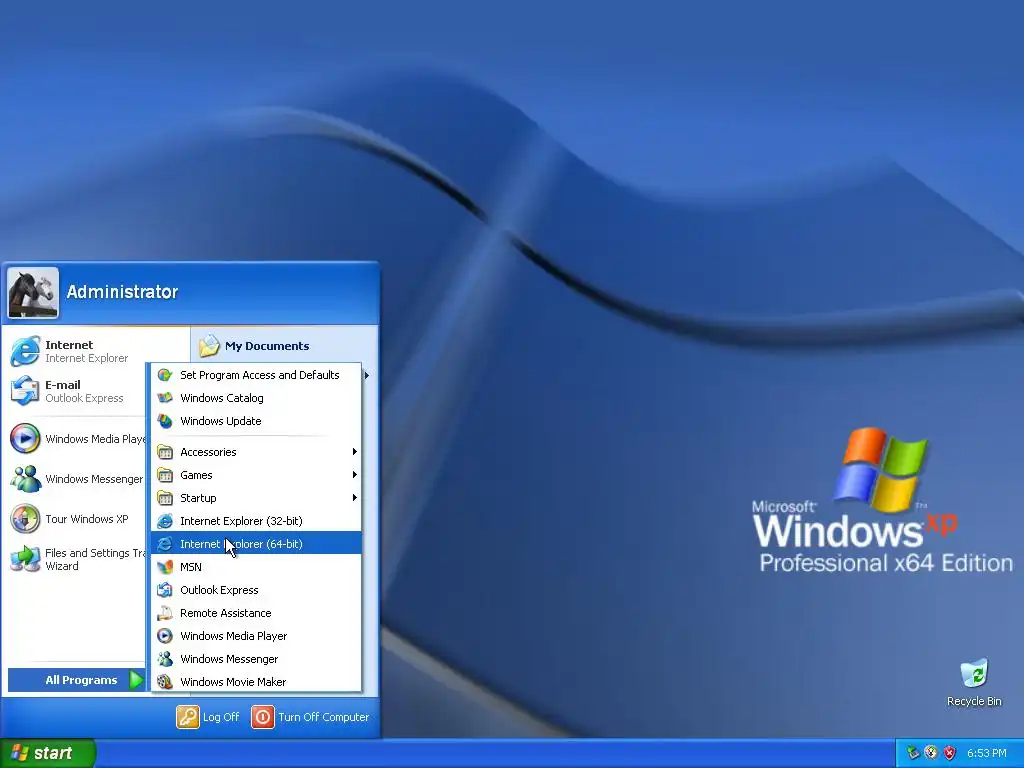This screenshot has height=768, width=1024.
Task: Click the Recycle Bin label text
Action: click(974, 701)
